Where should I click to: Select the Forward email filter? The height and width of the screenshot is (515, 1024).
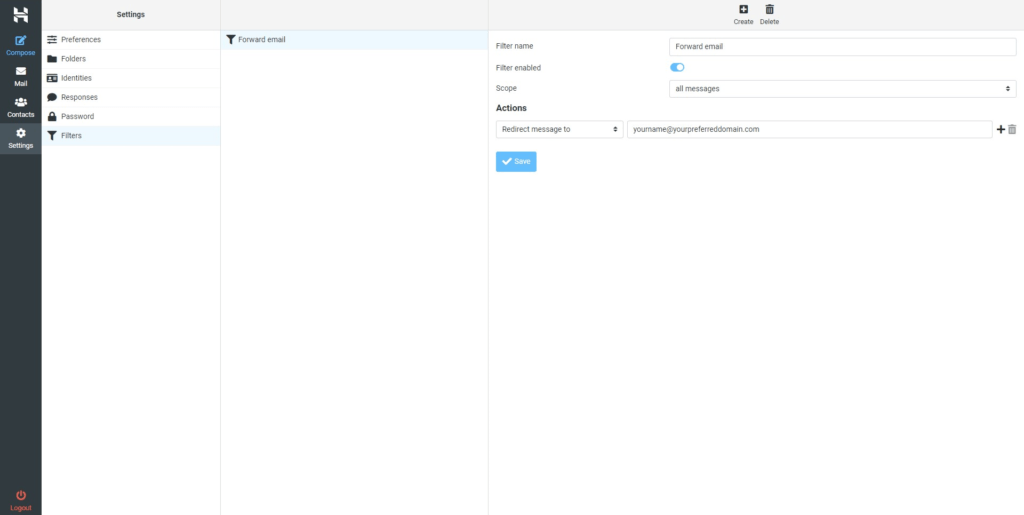point(355,40)
